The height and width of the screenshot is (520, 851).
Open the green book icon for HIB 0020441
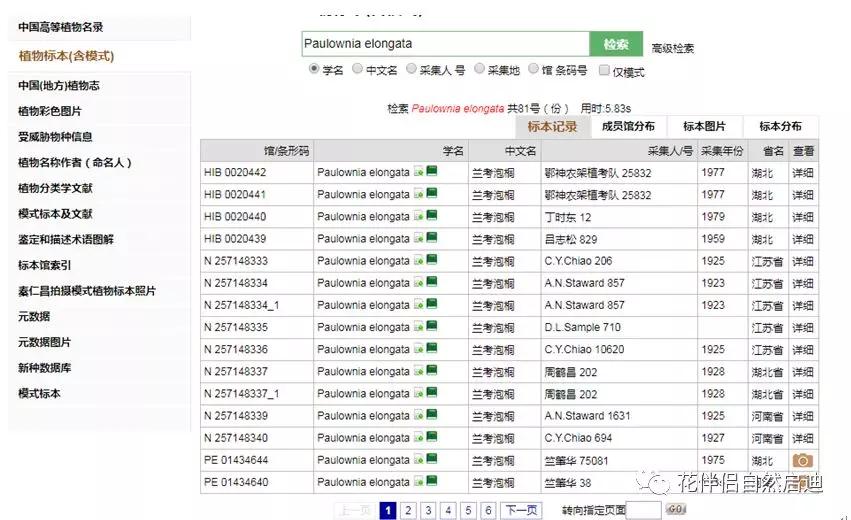click(x=431, y=193)
